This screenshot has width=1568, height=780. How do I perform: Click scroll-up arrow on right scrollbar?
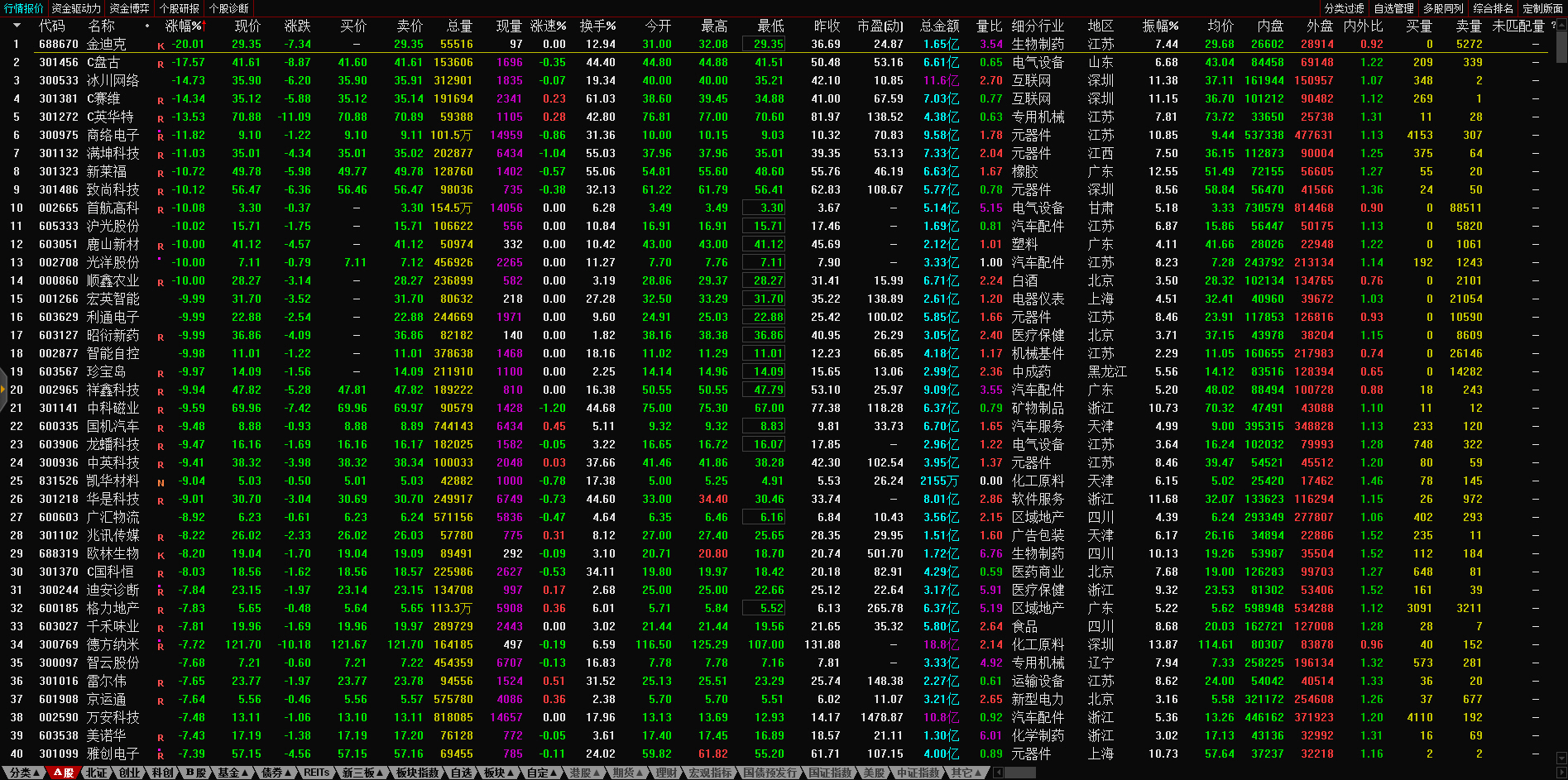pos(1561,26)
